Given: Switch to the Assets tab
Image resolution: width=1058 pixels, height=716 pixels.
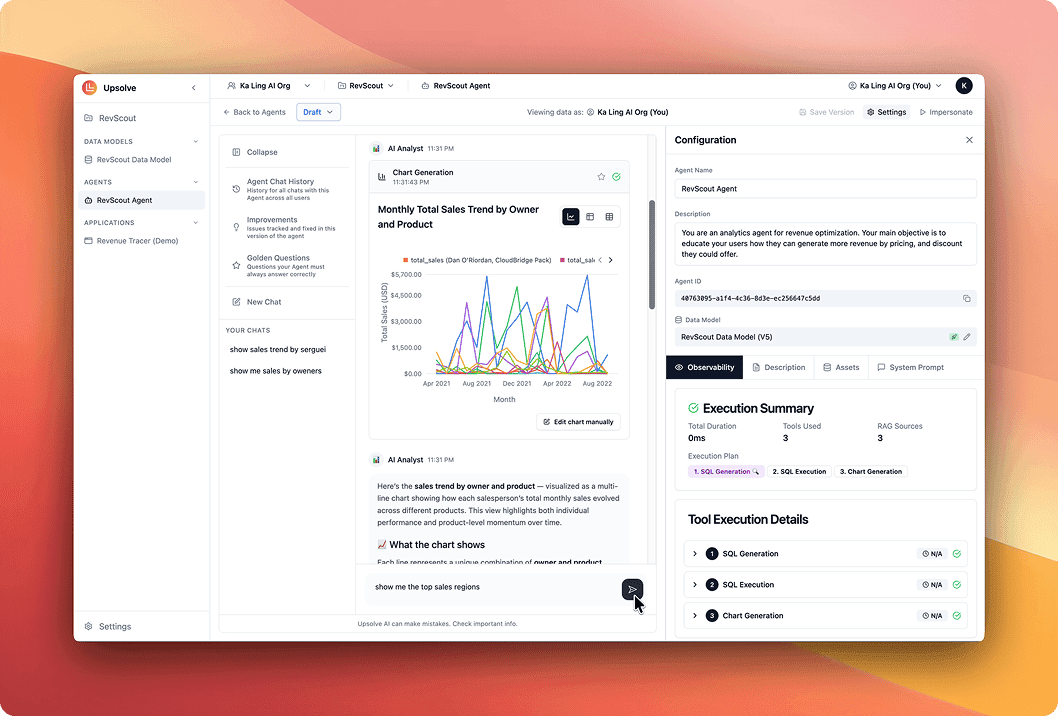Looking at the screenshot, I should point(841,367).
